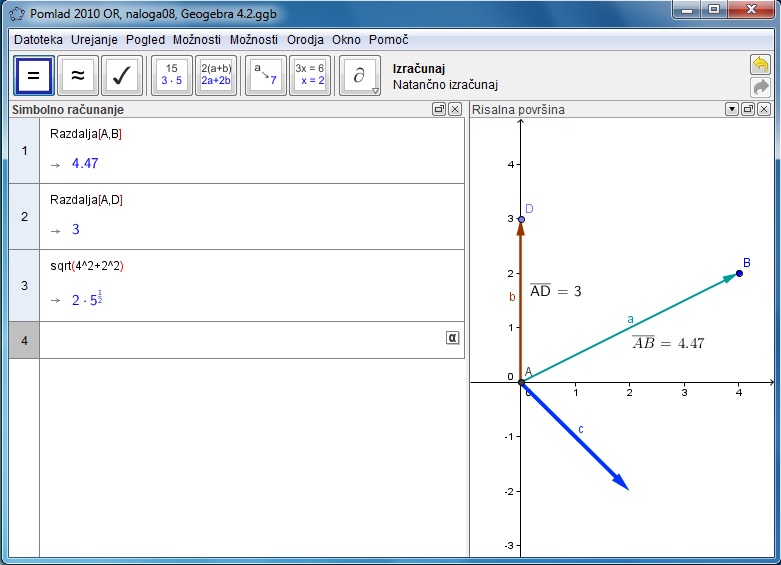Click the empty input field in row 4
The image size is (781, 565).
(240, 340)
